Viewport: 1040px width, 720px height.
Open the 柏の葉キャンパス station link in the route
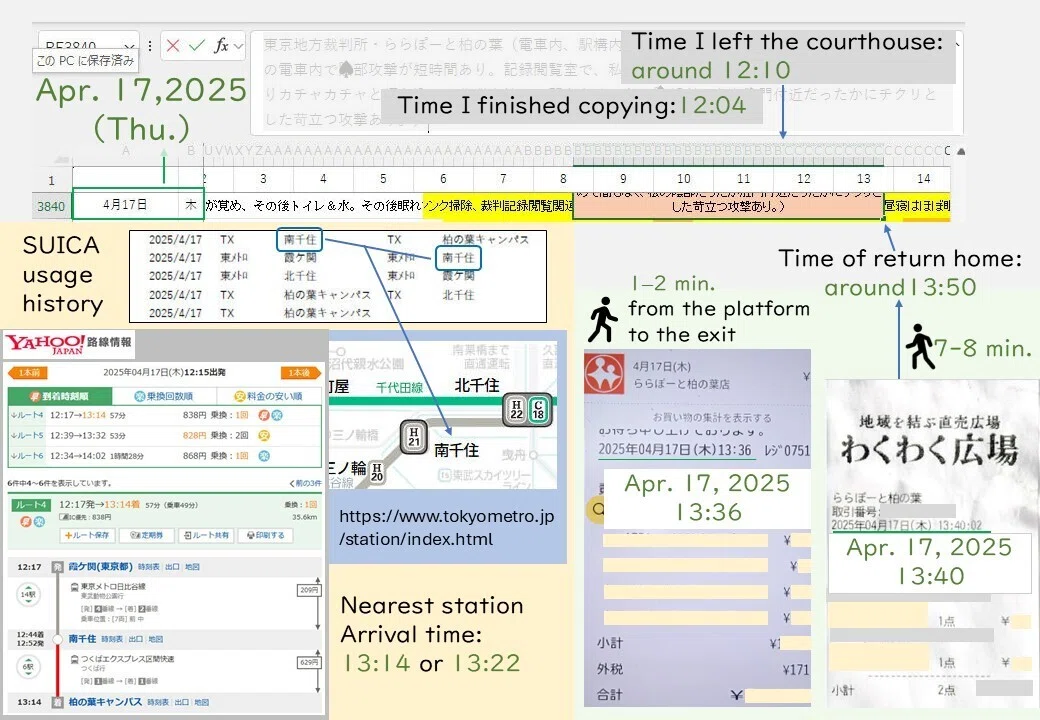[x=105, y=701]
